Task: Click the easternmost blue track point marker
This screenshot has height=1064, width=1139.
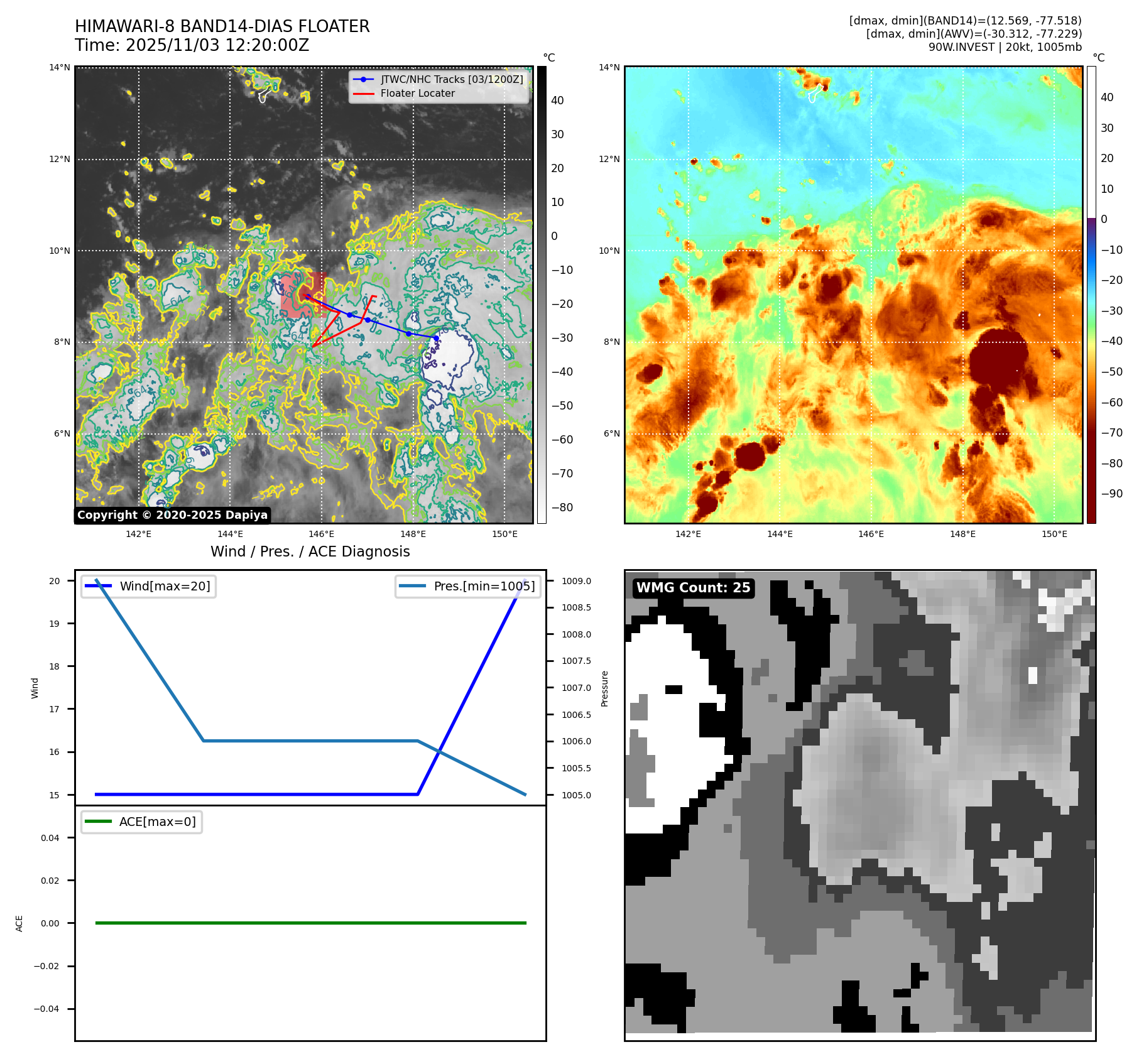Action: point(436,338)
